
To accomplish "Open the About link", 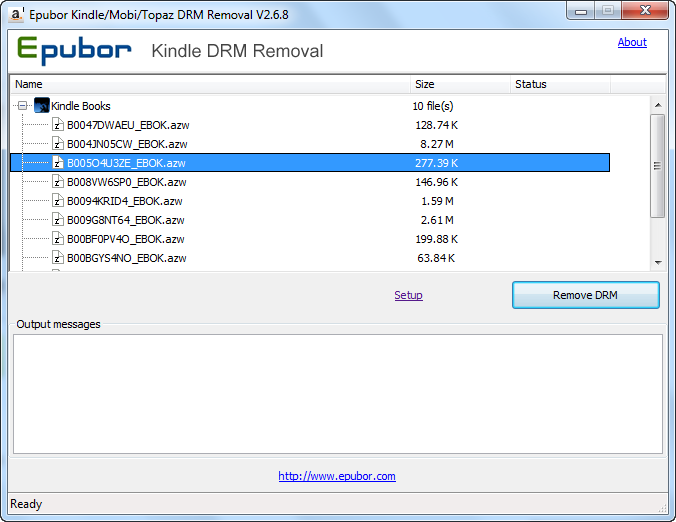I will [632, 42].
